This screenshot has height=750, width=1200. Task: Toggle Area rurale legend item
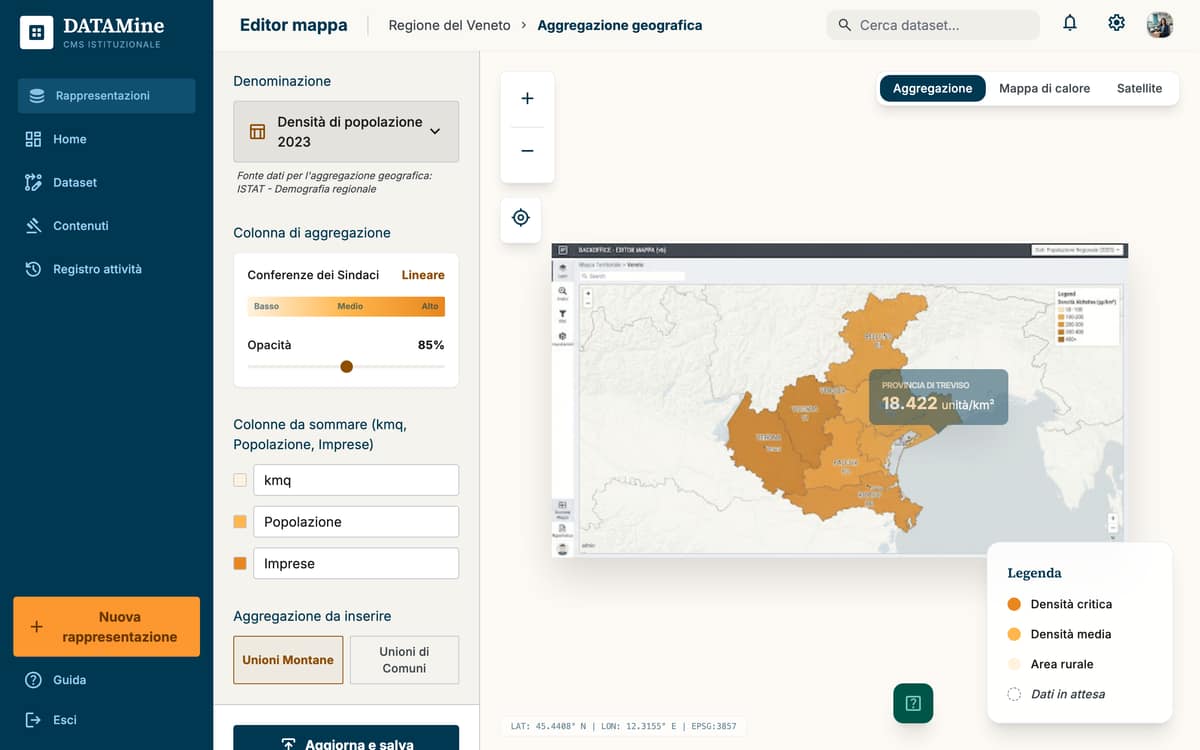pos(1050,664)
